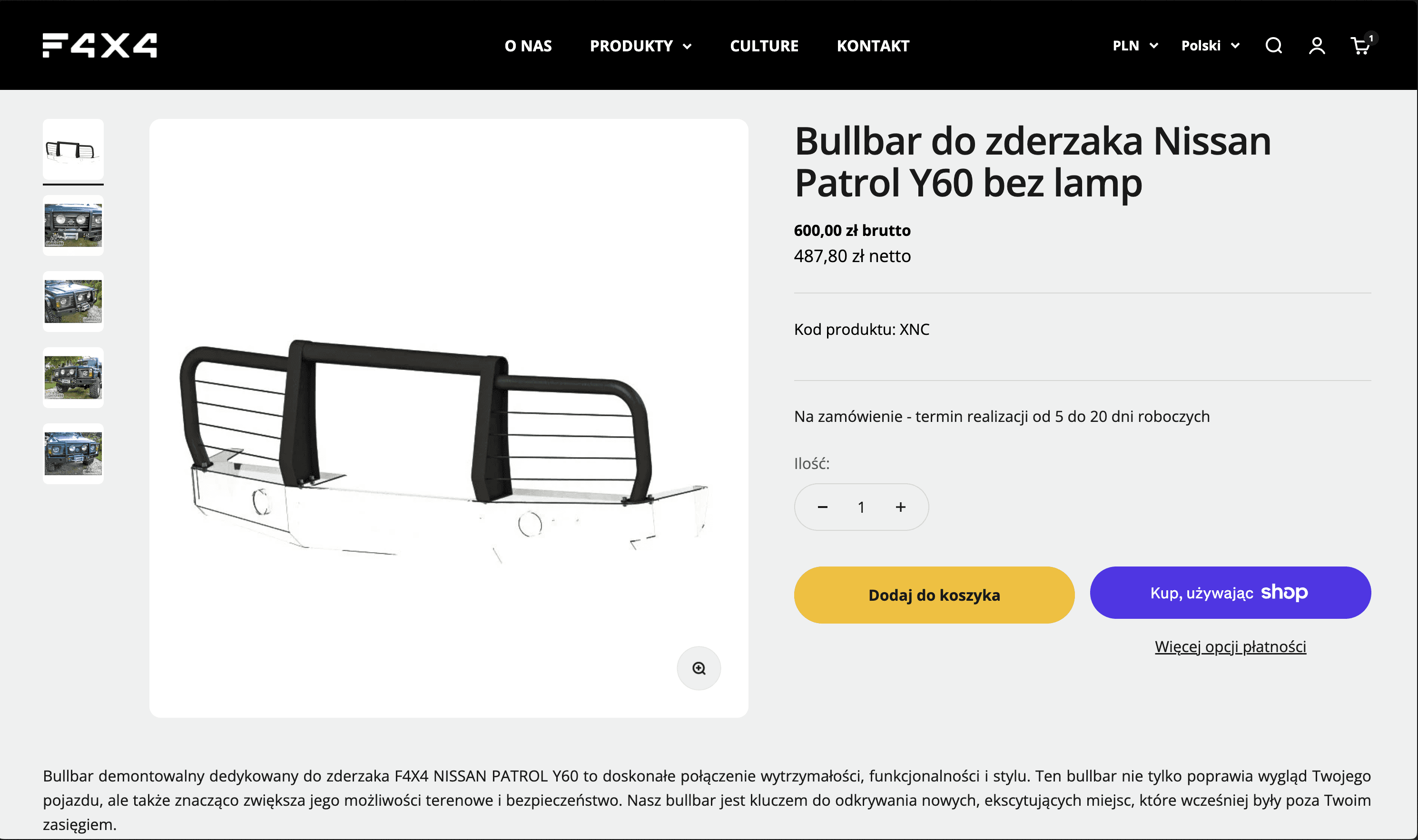Click the F4X4 logo

[x=99, y=45]
